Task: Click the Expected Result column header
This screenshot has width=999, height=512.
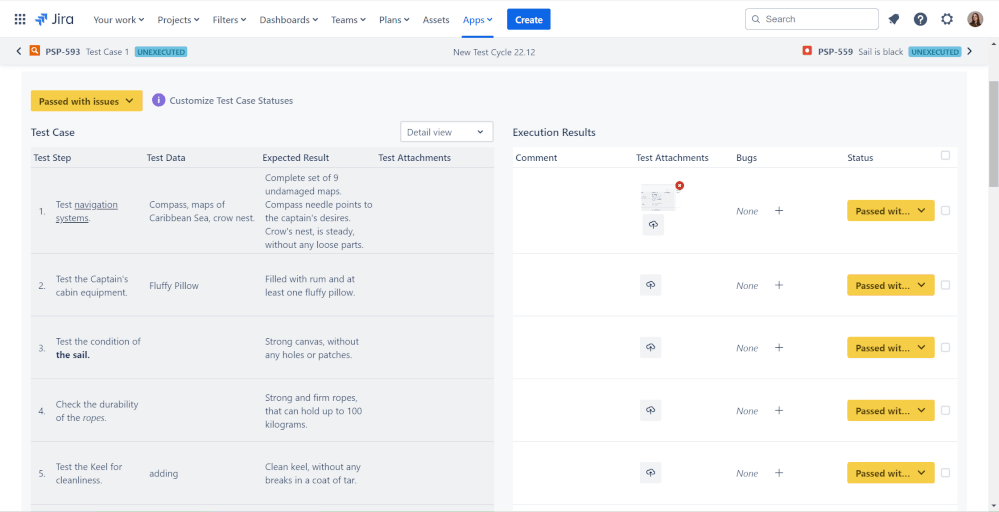Action: 296,157
